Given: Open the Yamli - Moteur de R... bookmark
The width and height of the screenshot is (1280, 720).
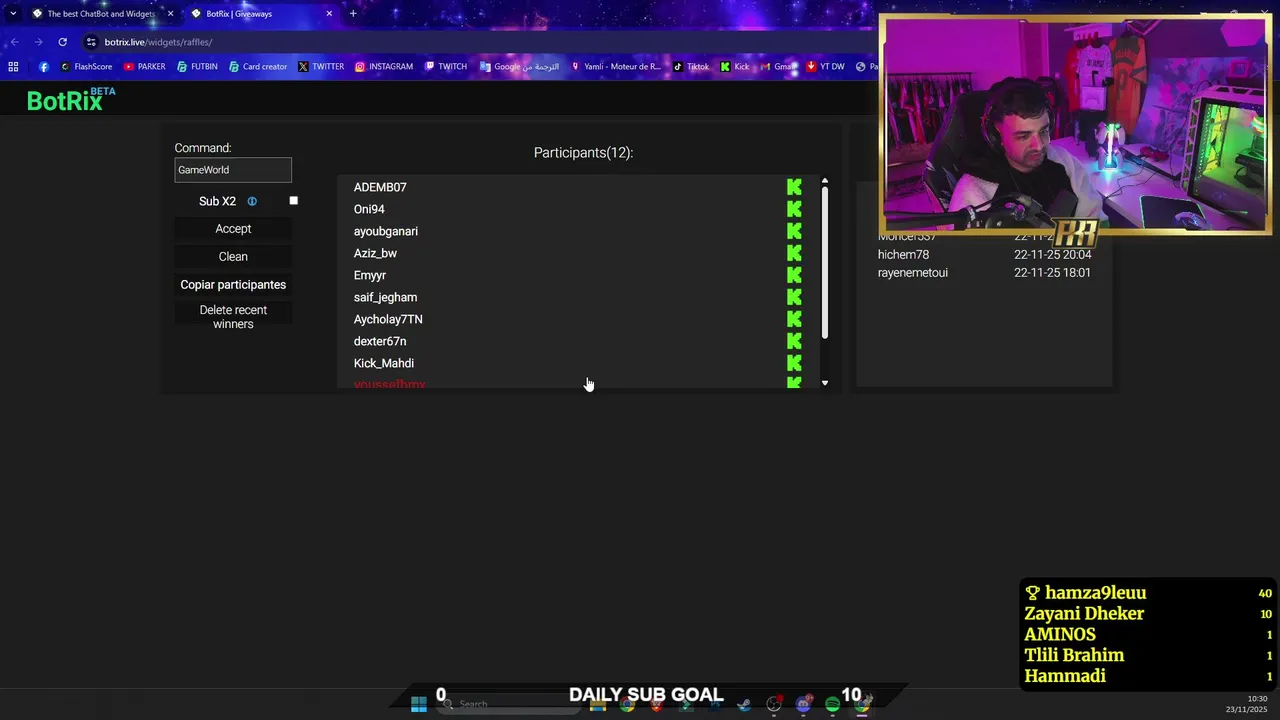Looking at the screenshot, I should [x=615, y=67].
